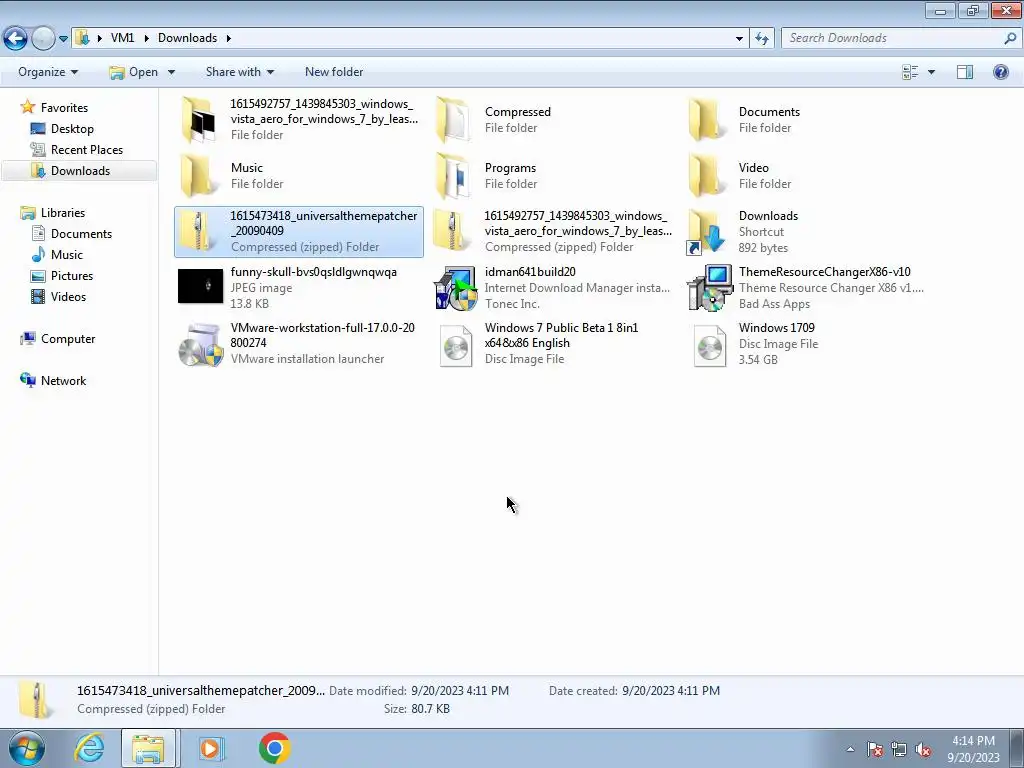
Task: Click the refresh button next to address bar
Action: 761,38
